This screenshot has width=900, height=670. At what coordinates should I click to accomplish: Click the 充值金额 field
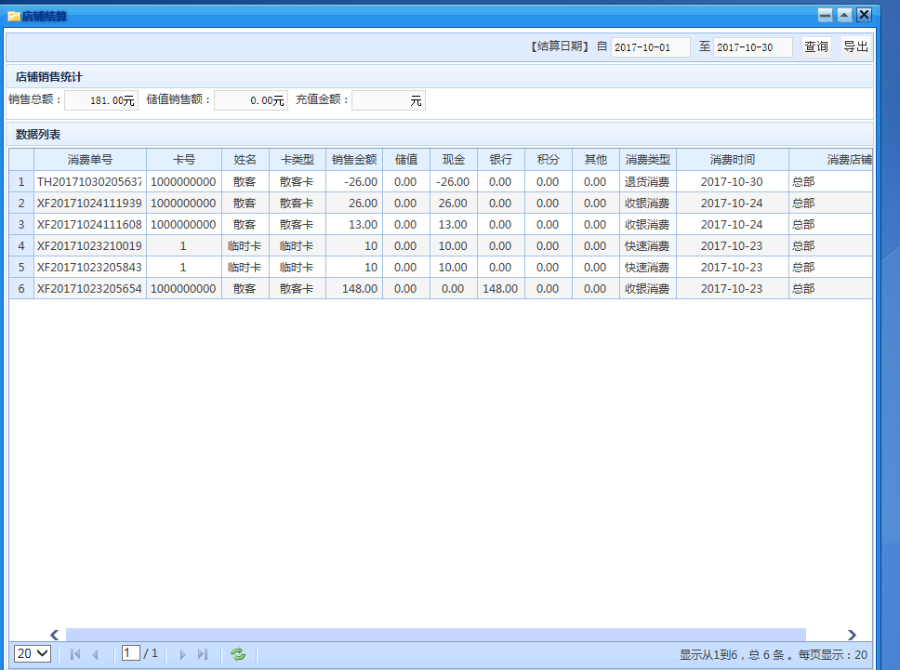tap(389, 100)
